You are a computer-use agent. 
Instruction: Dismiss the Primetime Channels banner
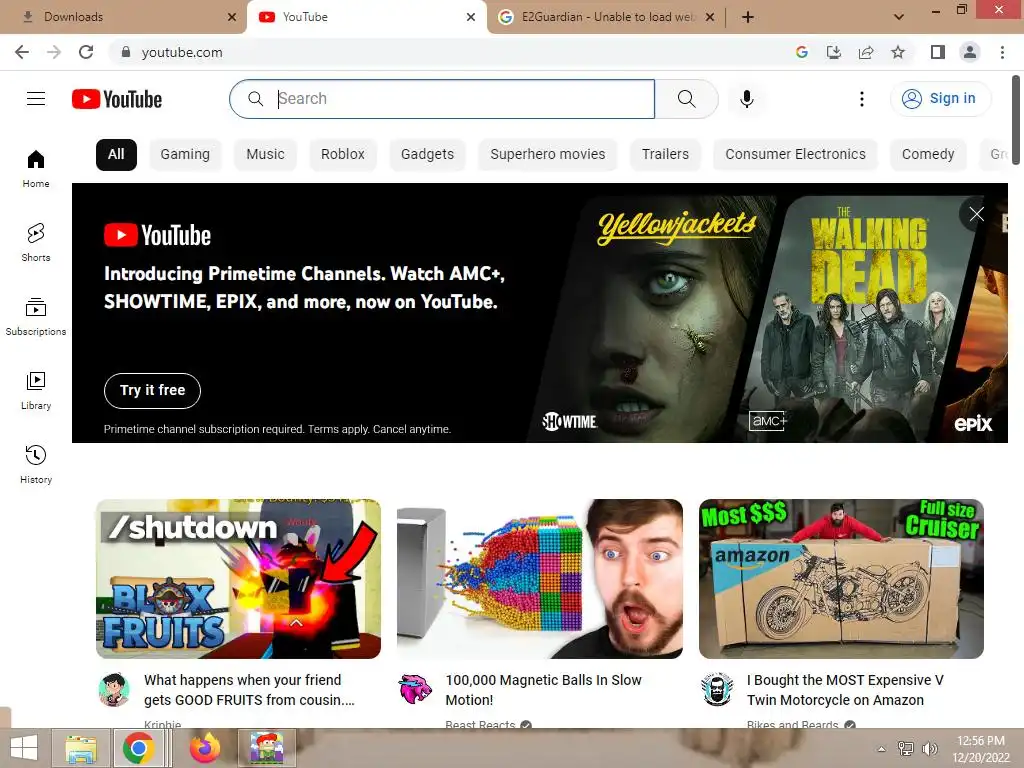click(x=976, y=214)
